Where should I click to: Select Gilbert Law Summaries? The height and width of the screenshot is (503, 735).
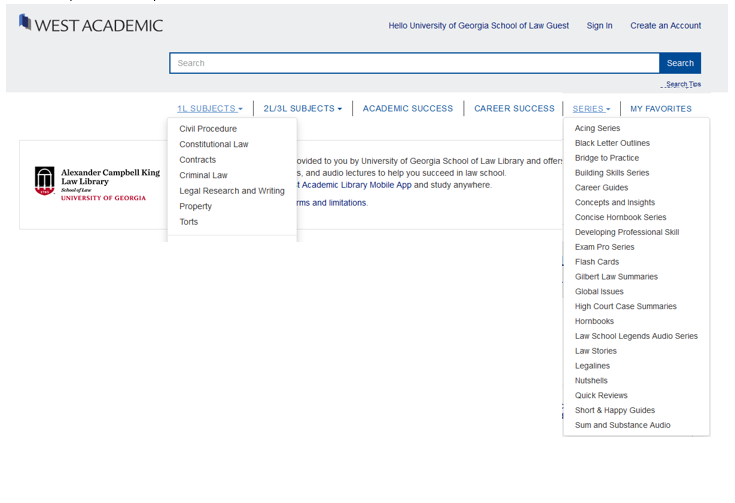(616, 277)
